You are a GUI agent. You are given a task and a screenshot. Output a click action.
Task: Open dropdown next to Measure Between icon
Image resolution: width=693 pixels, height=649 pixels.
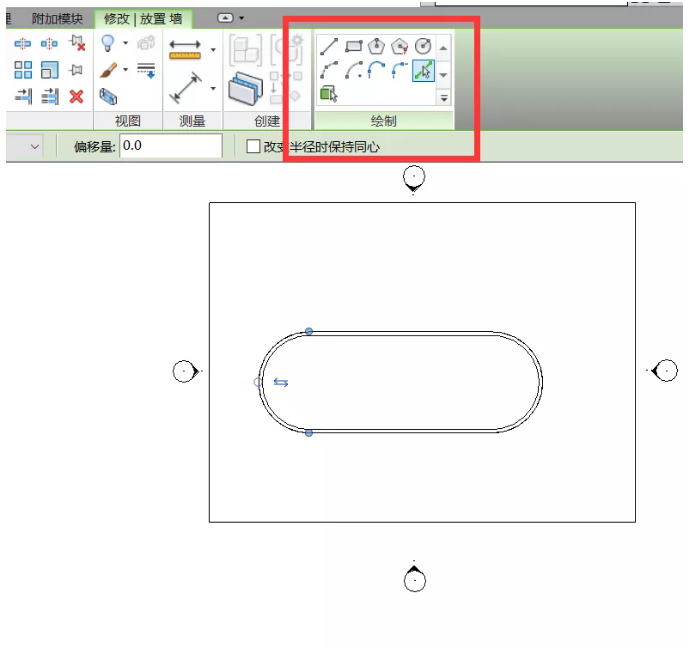[x=213, y=88]
